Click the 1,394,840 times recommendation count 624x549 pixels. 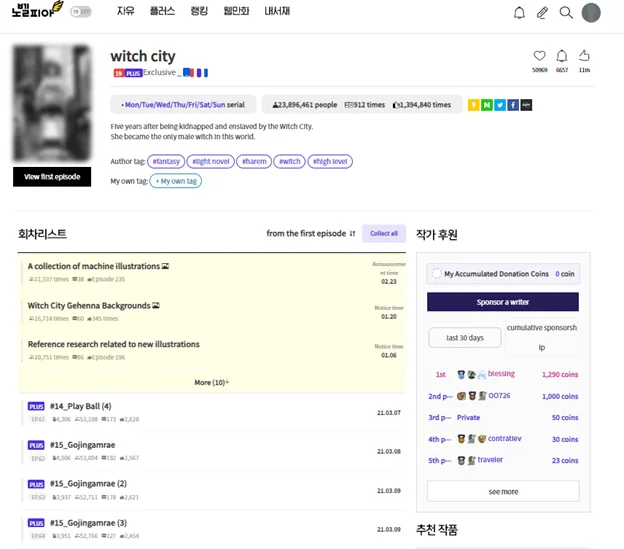click(421, 105)
